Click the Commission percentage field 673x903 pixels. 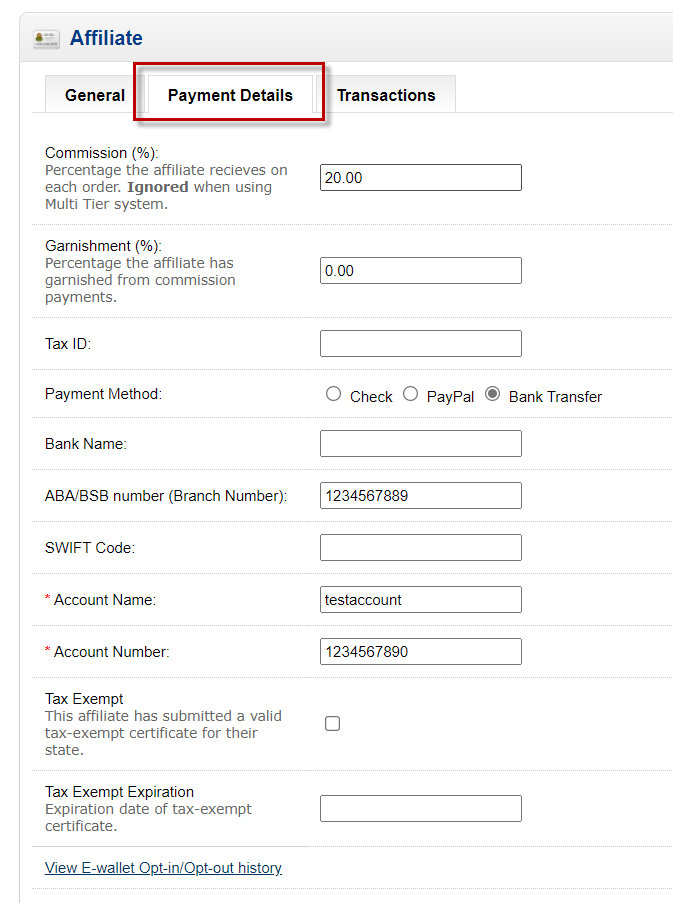click(x=421, y=177)
